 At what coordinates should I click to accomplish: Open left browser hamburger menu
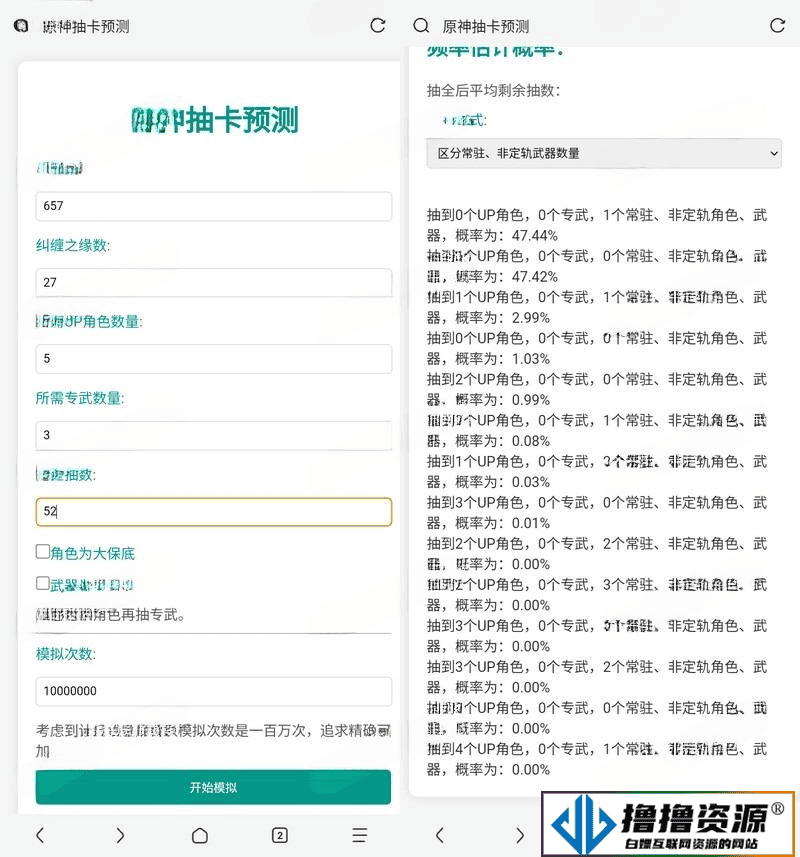click(360, 835)
